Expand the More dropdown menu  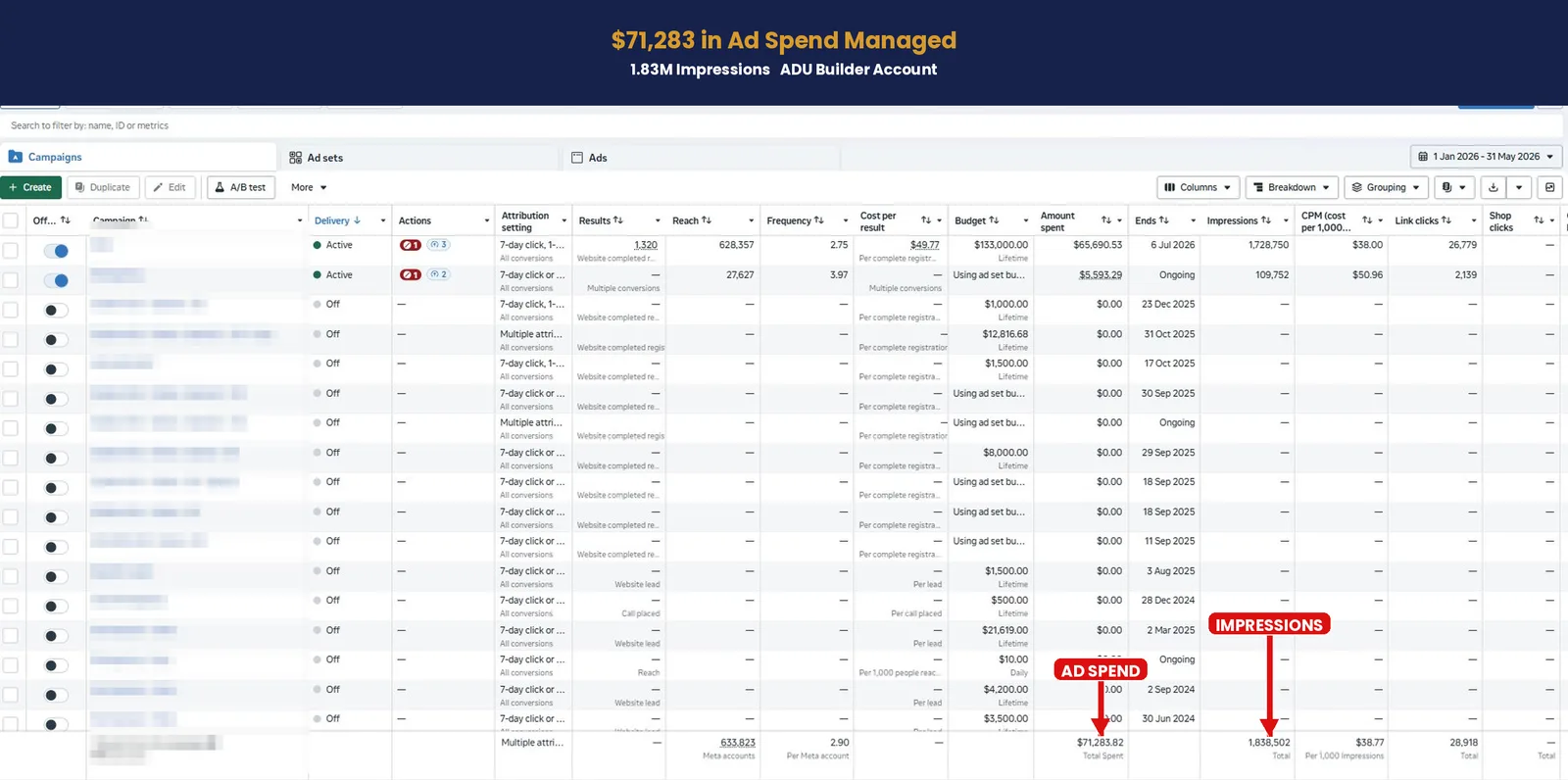[x=309, y=187]
